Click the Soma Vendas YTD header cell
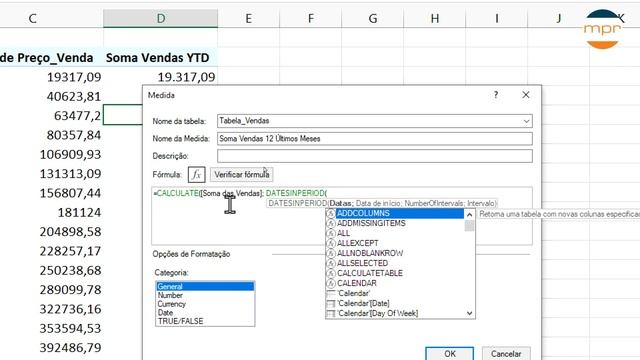The height and width of the screenshot is (360, 640). [160, 58]
